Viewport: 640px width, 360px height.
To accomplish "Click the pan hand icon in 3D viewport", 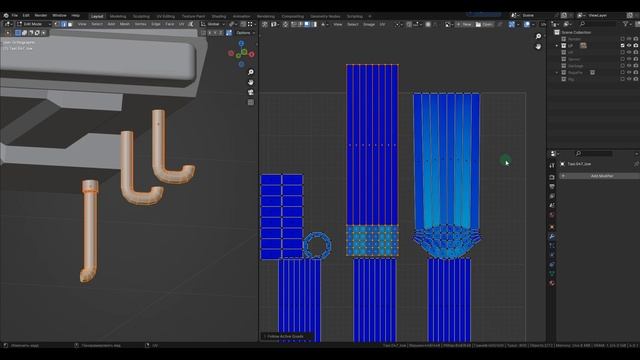I will 251,82.
